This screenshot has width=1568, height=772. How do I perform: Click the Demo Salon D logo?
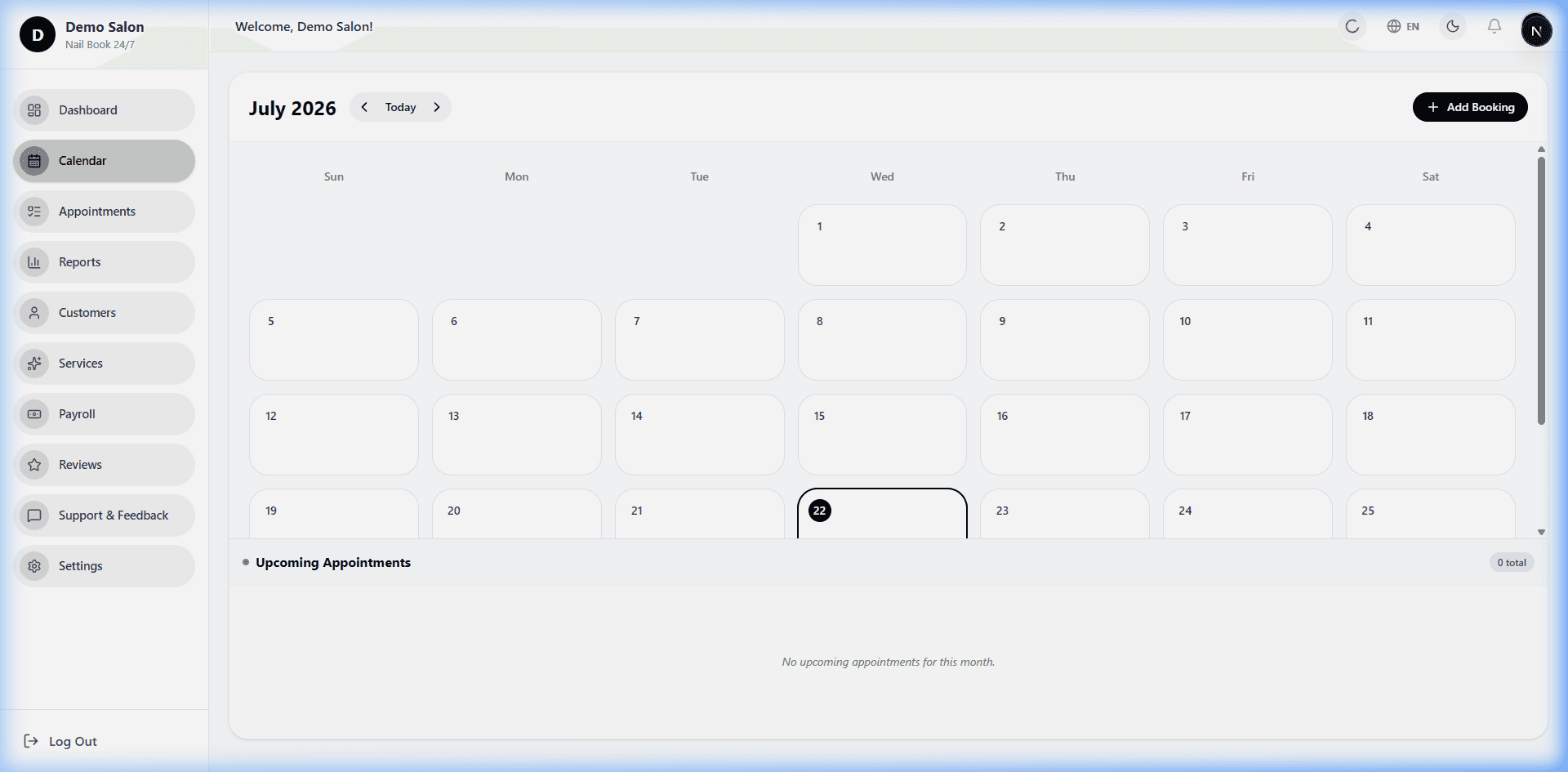click(x=38, y=34)
